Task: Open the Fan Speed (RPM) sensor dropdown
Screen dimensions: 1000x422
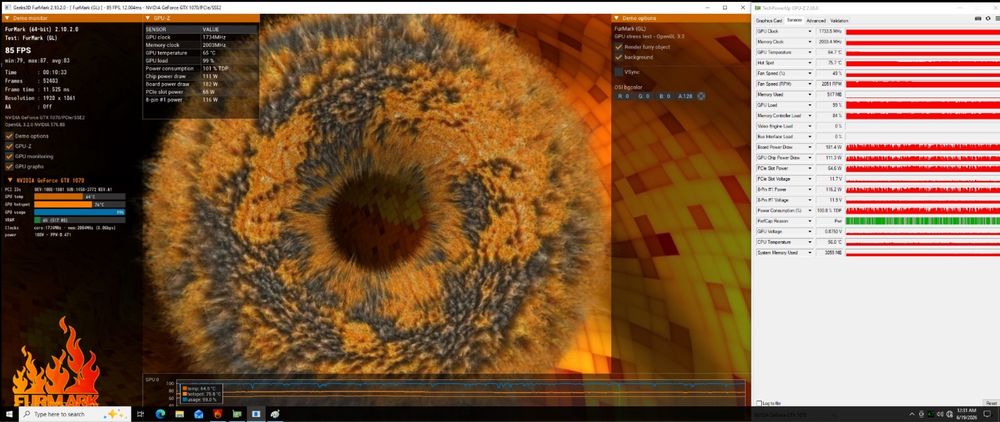Action: pyautogui.click(x=810, y=84)
